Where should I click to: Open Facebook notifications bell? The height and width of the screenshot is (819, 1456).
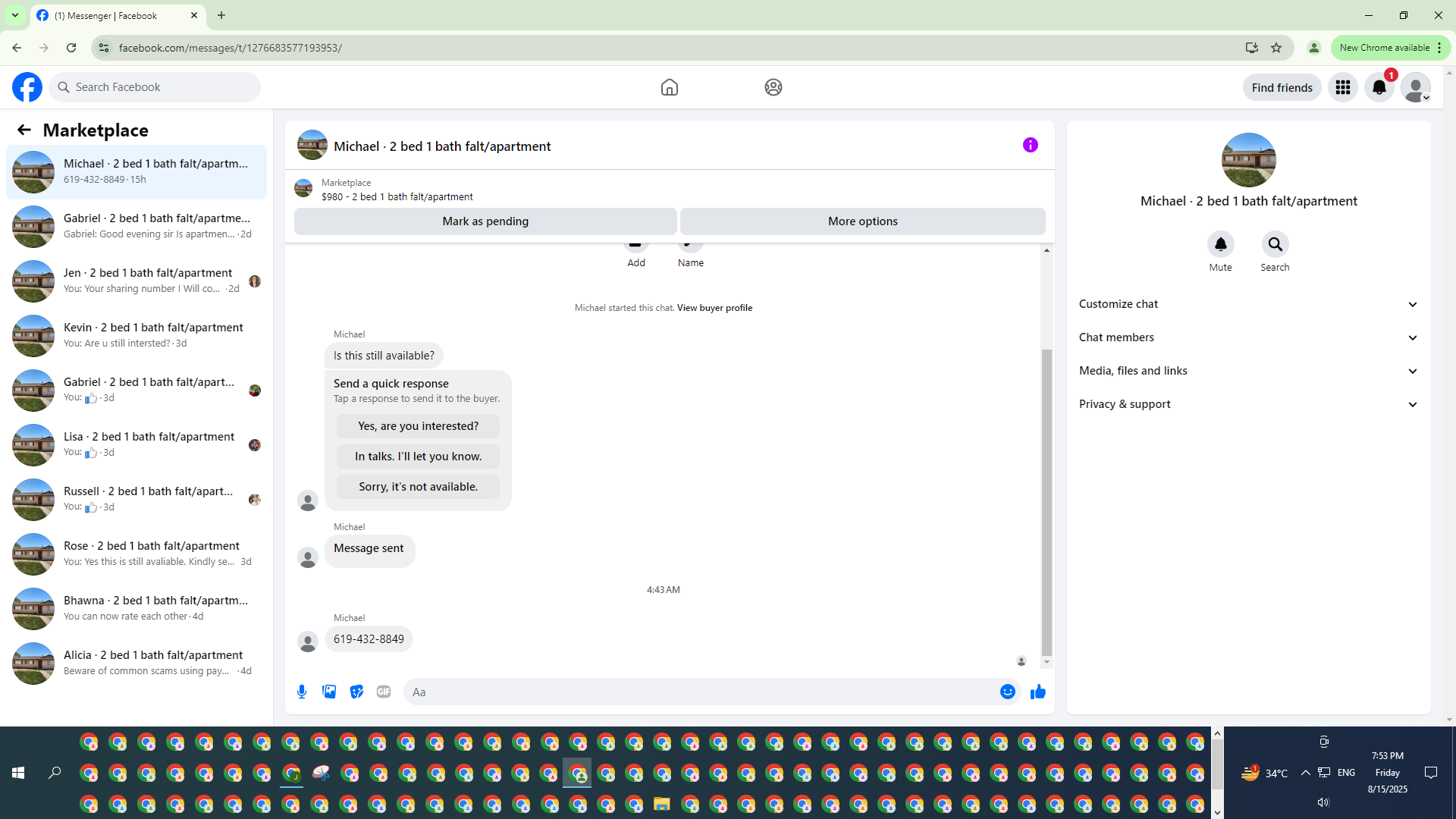pos(1379,87)
